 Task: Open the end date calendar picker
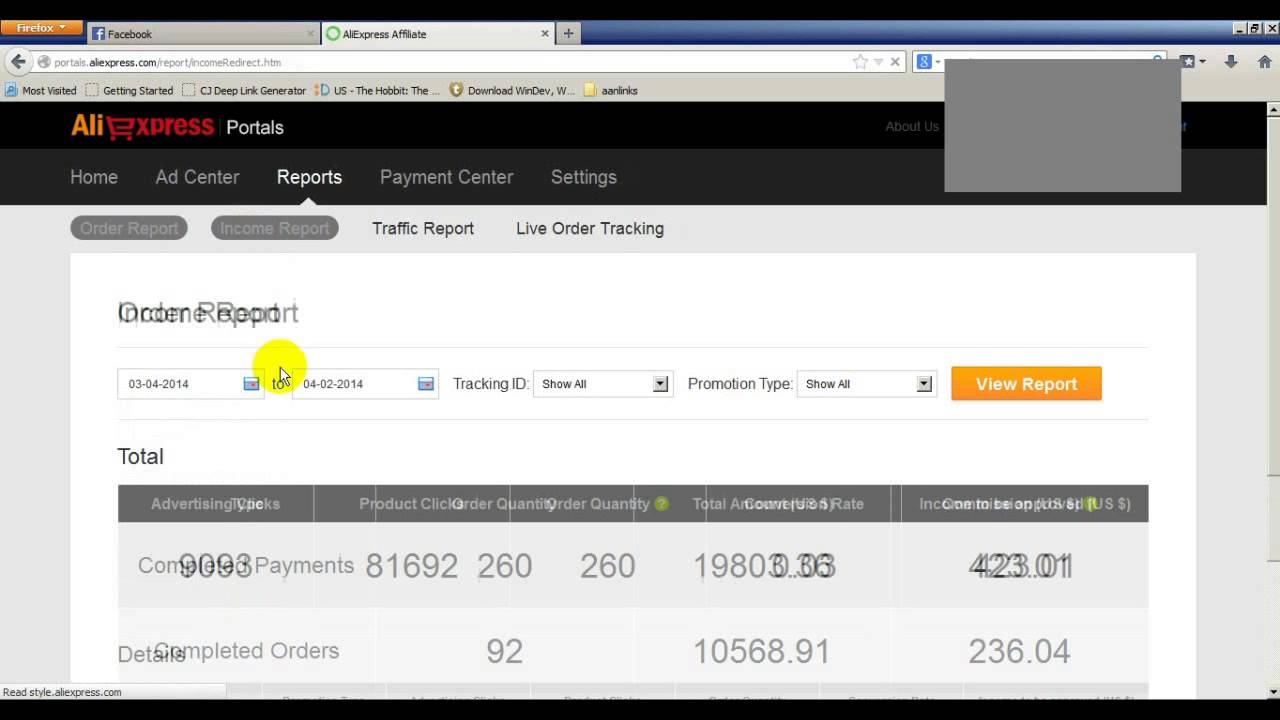point(426,384)
